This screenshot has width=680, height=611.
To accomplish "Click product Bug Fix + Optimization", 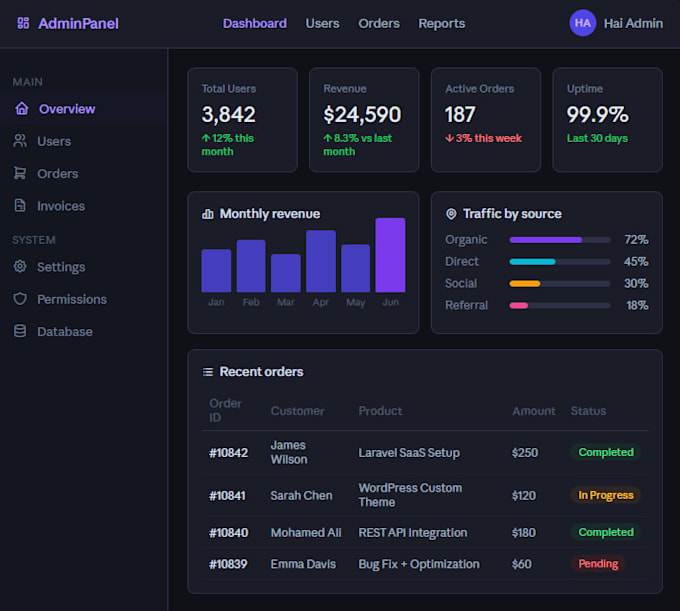I will point(419,564).
